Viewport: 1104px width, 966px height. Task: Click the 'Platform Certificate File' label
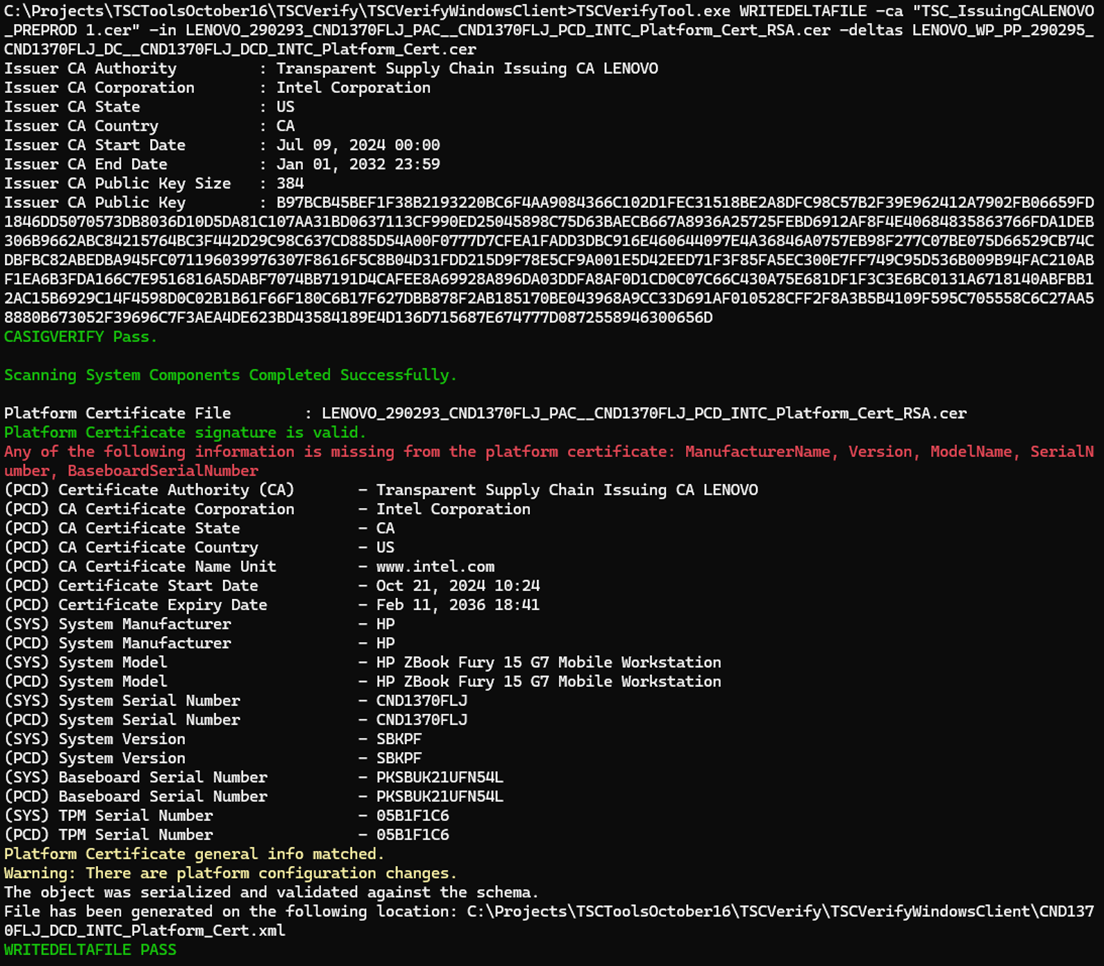pyautogui.click(x=118, y=413)
